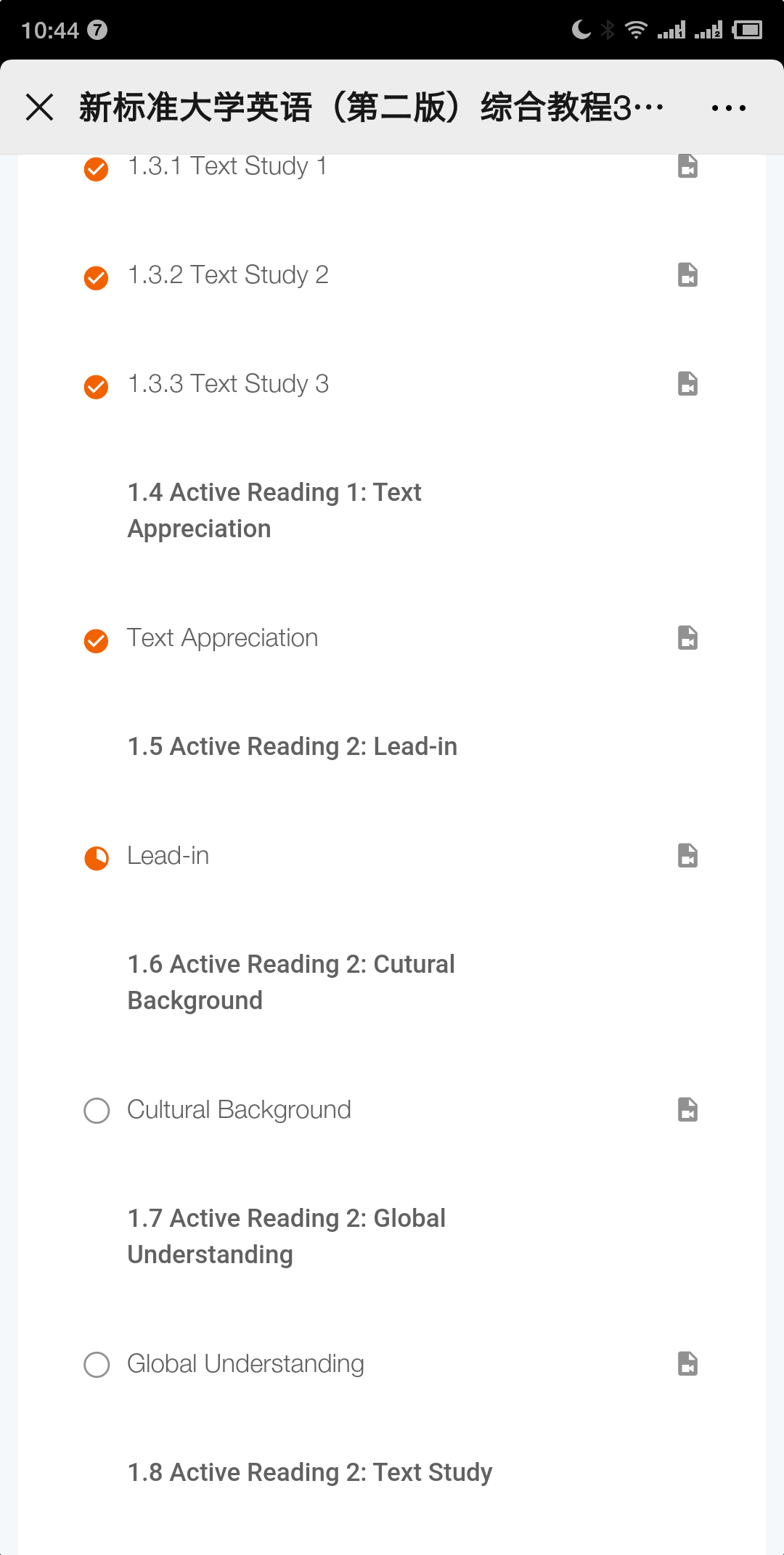
Task: Click the empty circle next to Global Understanding
Action: pyautogui.click(x=97, y=1365)
